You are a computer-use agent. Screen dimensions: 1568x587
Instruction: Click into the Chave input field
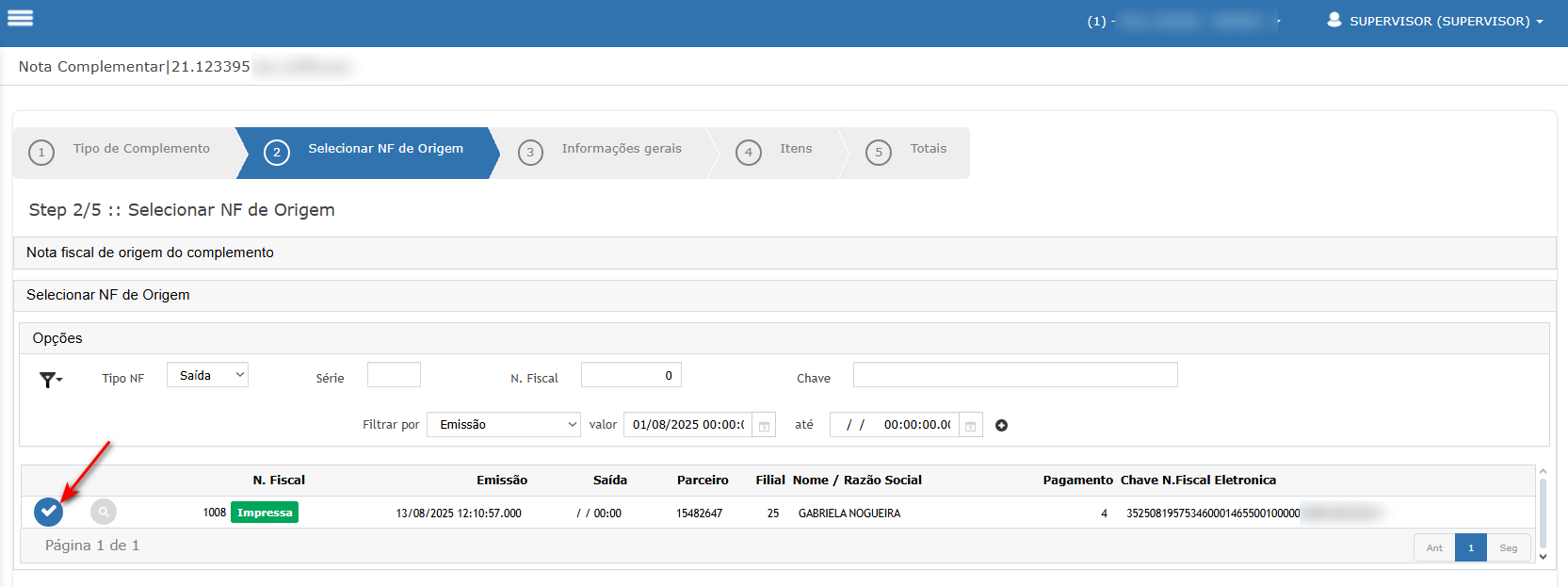click(1014, 375)
